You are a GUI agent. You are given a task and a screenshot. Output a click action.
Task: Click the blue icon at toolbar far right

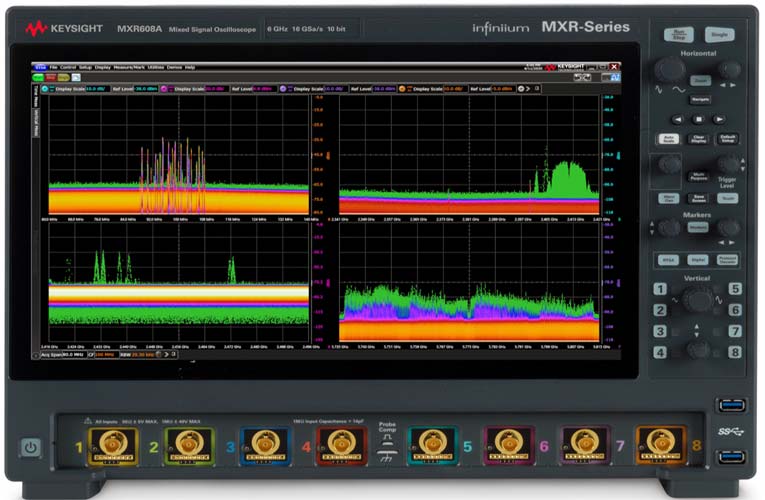(615, 78)
